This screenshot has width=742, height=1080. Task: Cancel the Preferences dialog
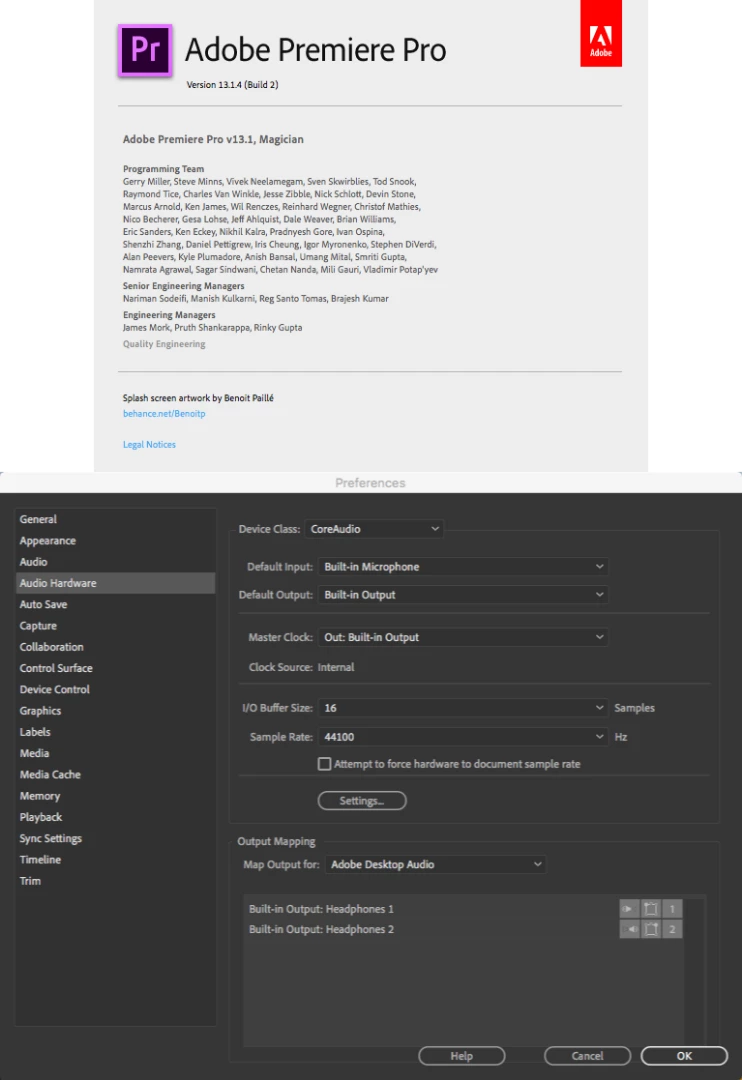pyautogui.click(x=587, y=1056)
